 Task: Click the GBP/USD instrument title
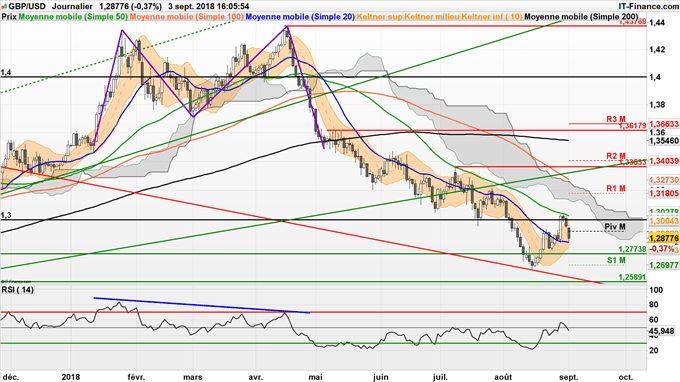(x=27, y=7)
